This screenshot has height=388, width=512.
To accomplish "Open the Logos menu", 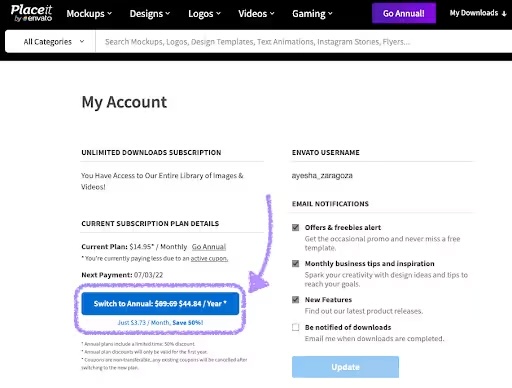I will 204,14.
